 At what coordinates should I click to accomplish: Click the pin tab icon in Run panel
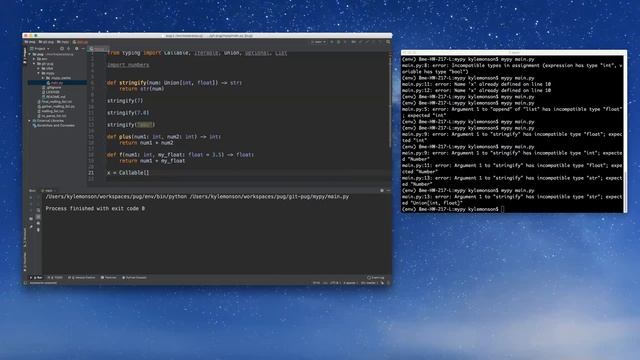[x=31, y=226]
